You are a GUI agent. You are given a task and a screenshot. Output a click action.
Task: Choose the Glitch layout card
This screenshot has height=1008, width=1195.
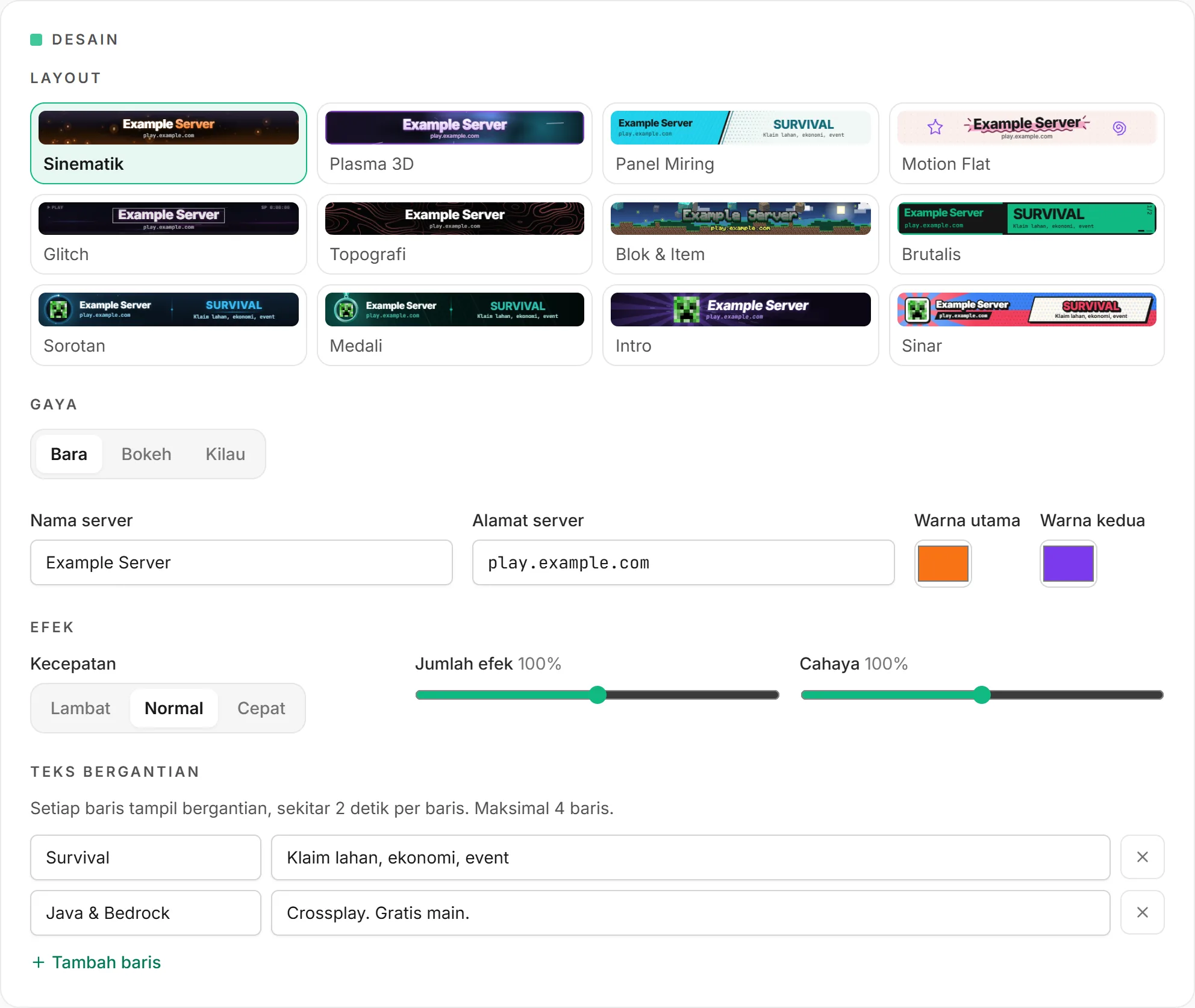pos(169,234)
